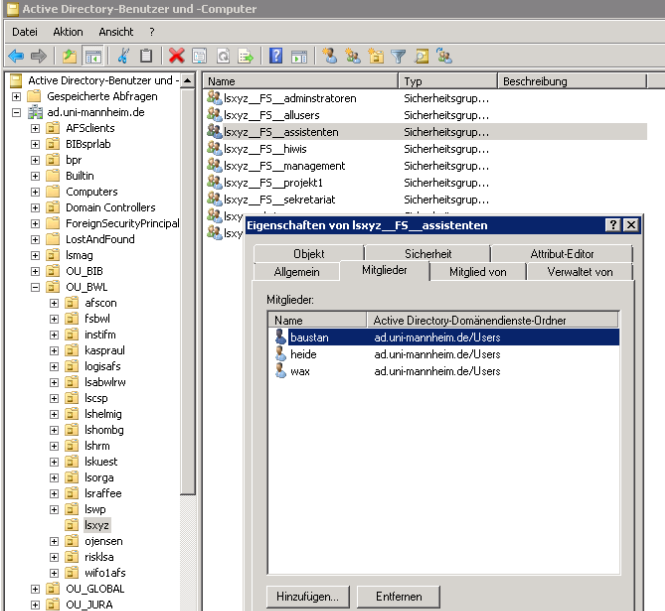The width and height of the screenshot is (665, 611).
Task: Click the Hinzufügen... button
Action: tap(308, 597)
